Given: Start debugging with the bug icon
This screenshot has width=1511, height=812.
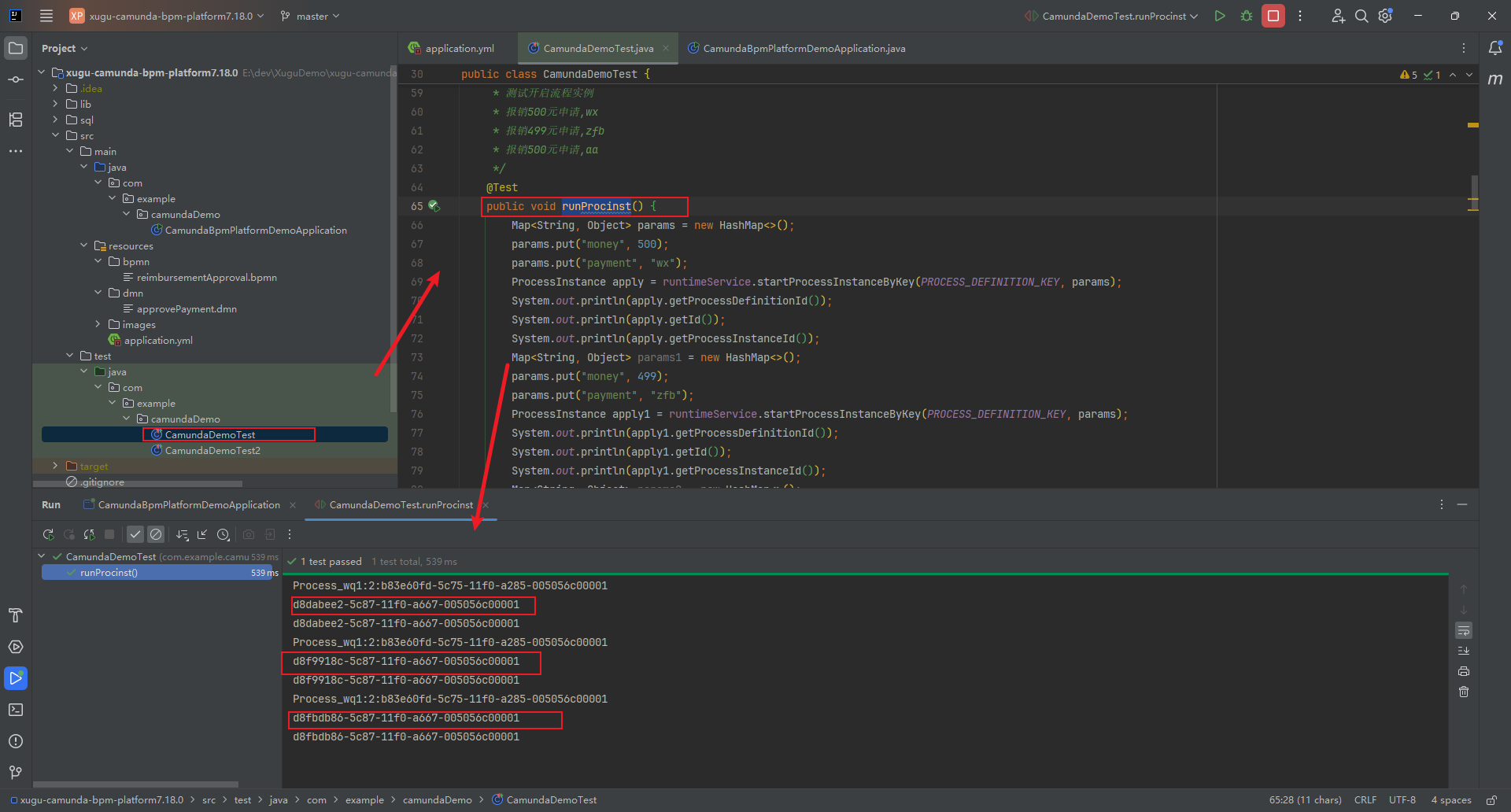Looking at the screenshot, I should [1247, 16].
